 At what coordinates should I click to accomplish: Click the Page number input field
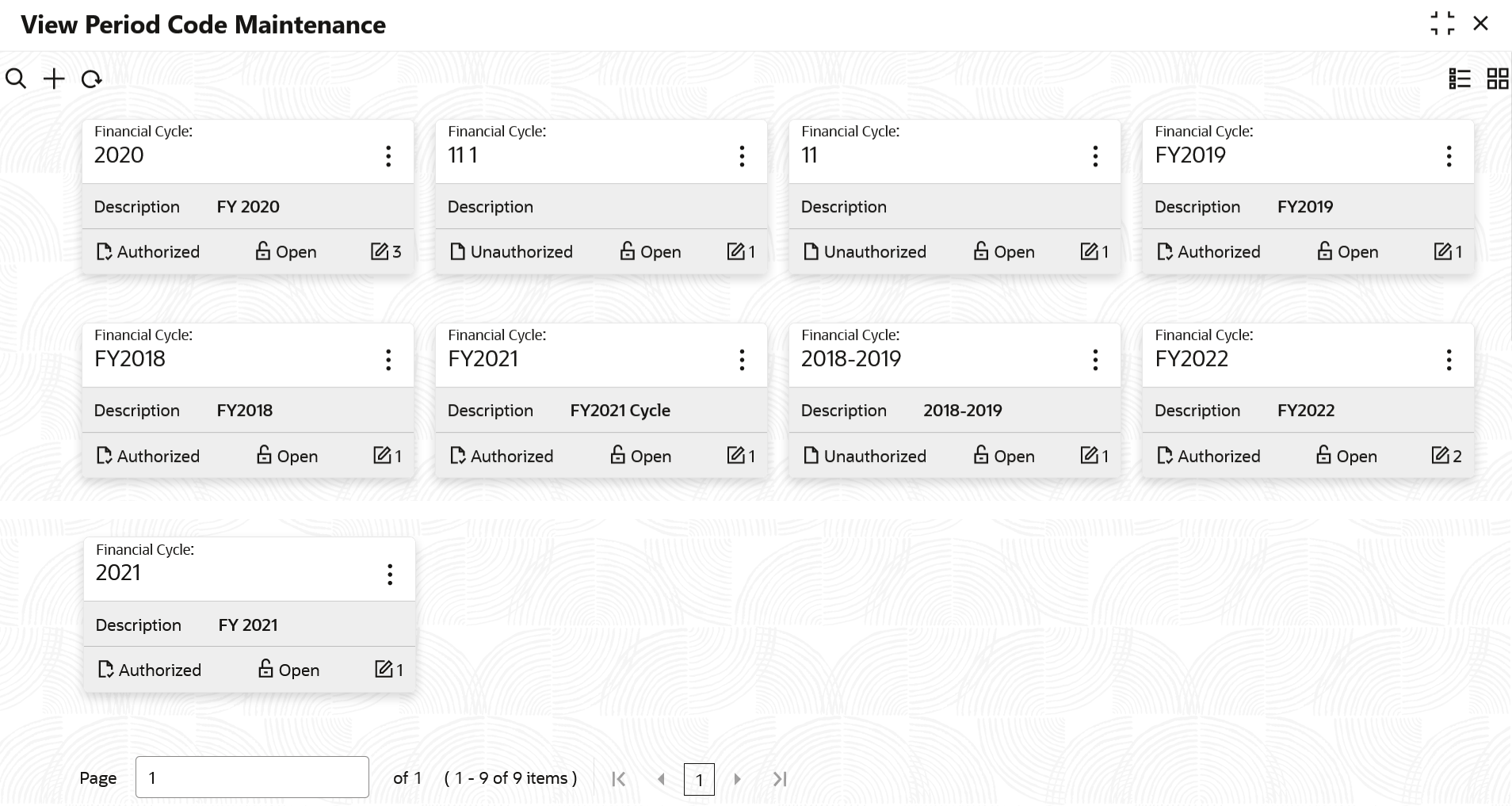tap(252, 777)
